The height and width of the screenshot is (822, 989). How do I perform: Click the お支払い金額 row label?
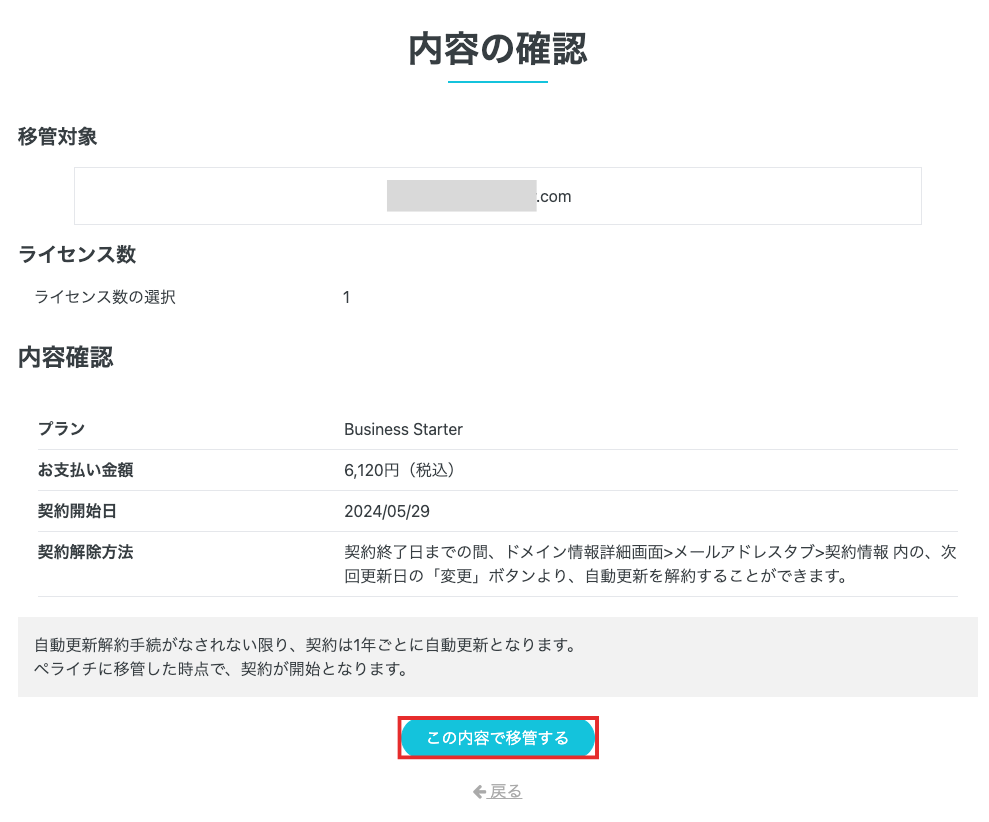coord(85,470)
